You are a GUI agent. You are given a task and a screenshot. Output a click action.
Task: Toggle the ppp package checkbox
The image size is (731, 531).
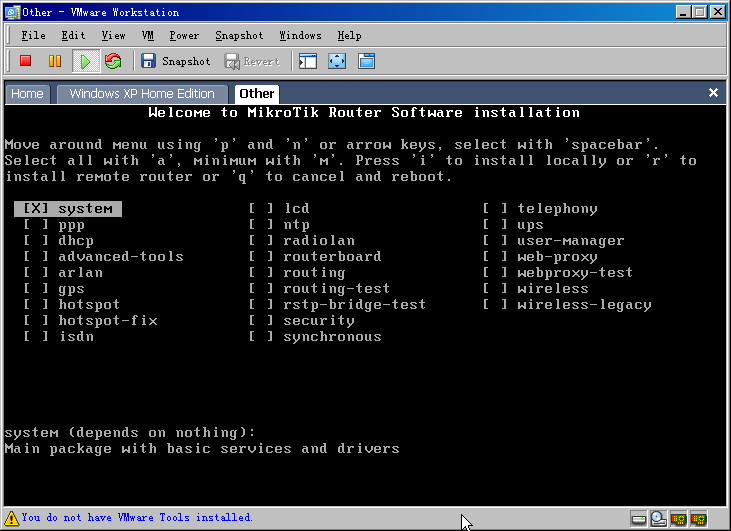[36, 225]
